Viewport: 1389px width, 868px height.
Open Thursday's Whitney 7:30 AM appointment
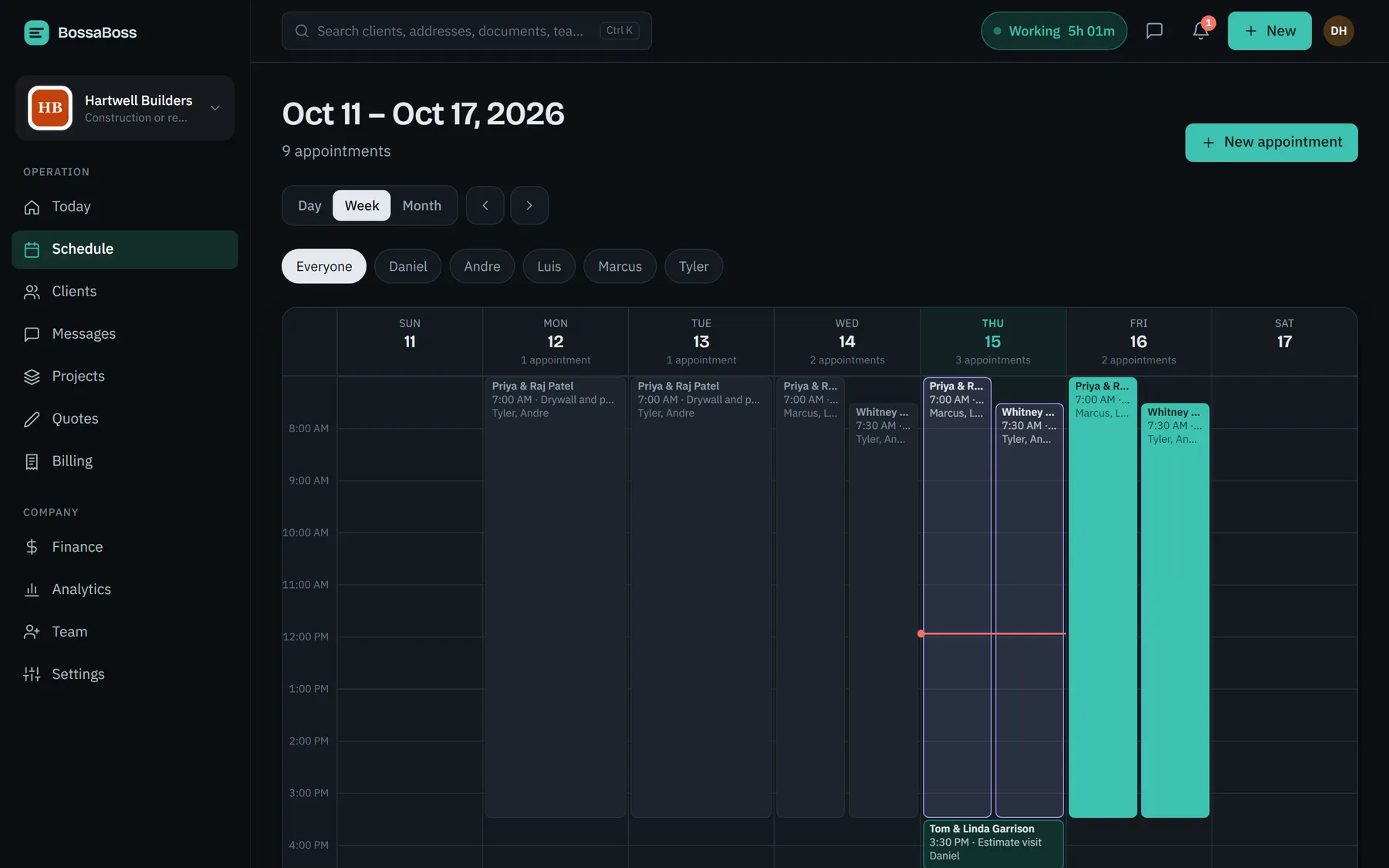tap(1029, 610)
